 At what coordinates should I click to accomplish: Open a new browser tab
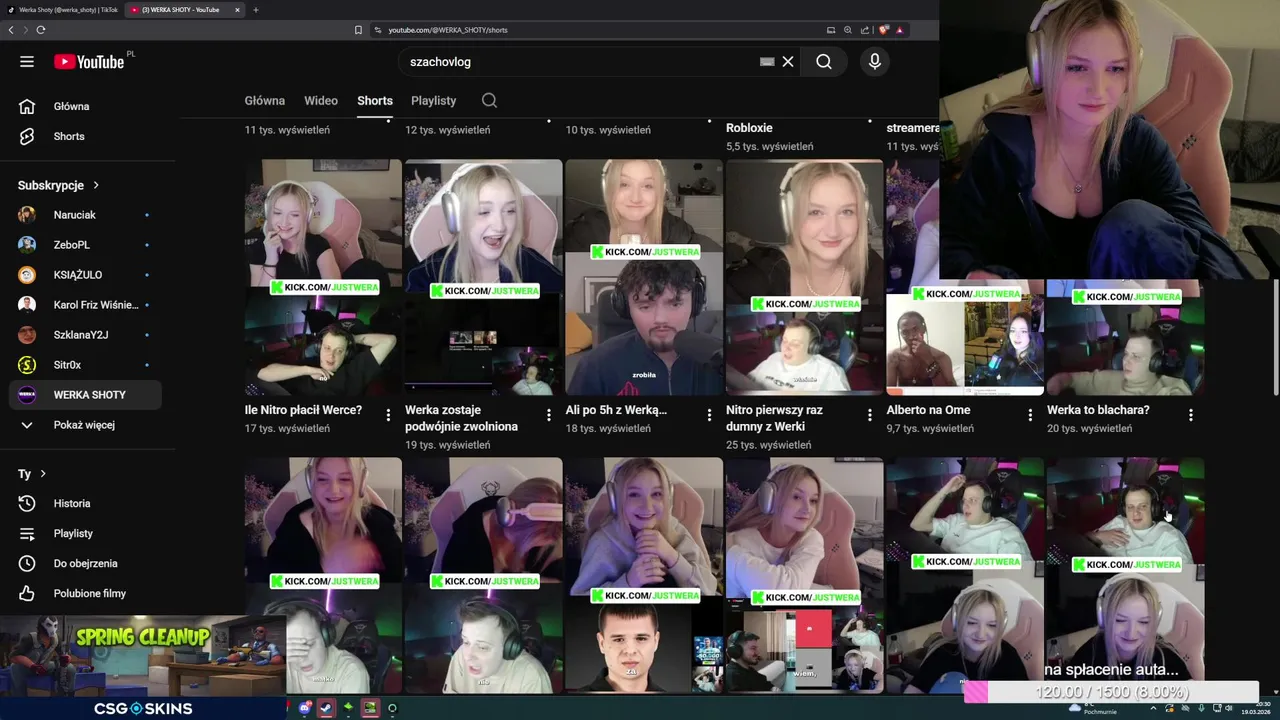[x=256, y=10]
